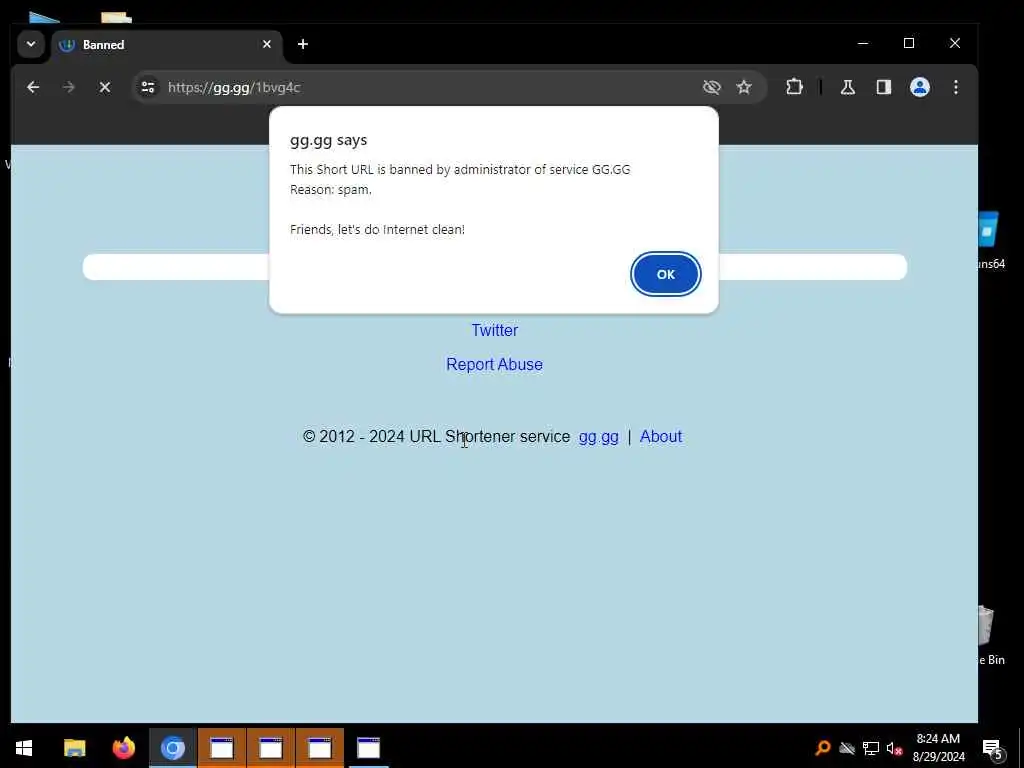This screenshot has height=768, width=1024.
Task: Open the Extensions puzzle icon
Action: click(x=794, y=88)
